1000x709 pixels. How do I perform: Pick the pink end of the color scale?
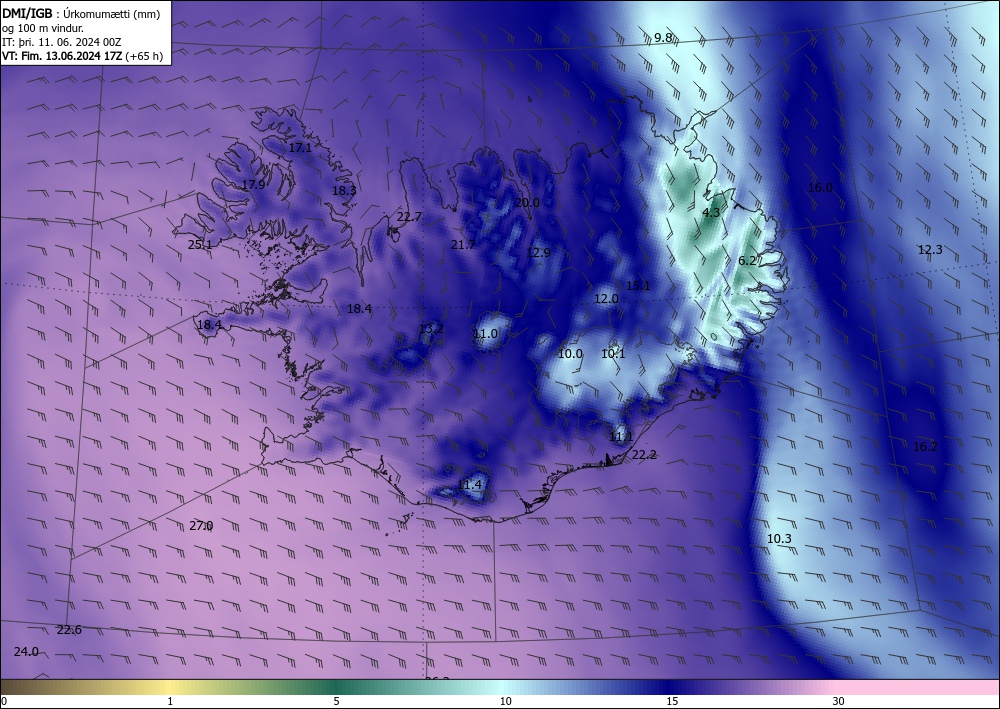coord(918,687)
